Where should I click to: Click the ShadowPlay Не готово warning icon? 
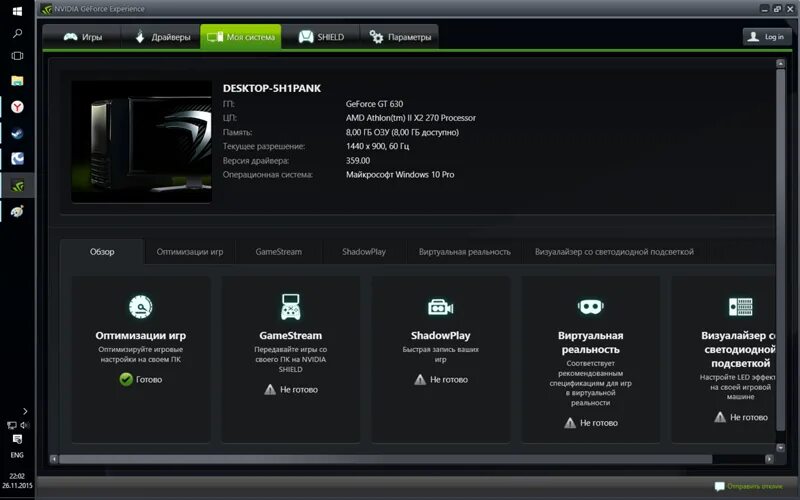(x=420, y=379)
